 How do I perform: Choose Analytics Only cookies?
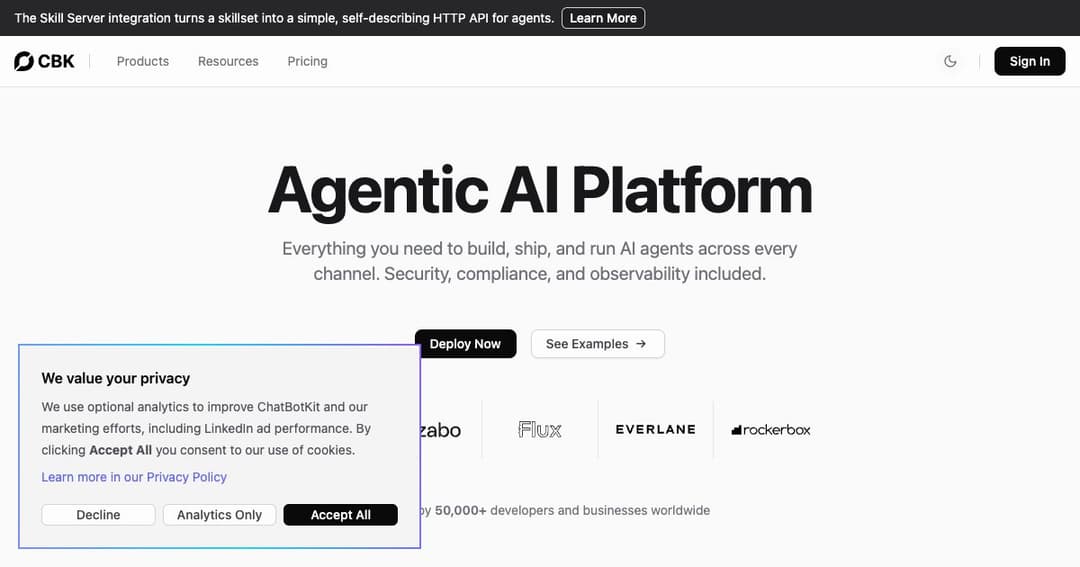pos(219,515)
